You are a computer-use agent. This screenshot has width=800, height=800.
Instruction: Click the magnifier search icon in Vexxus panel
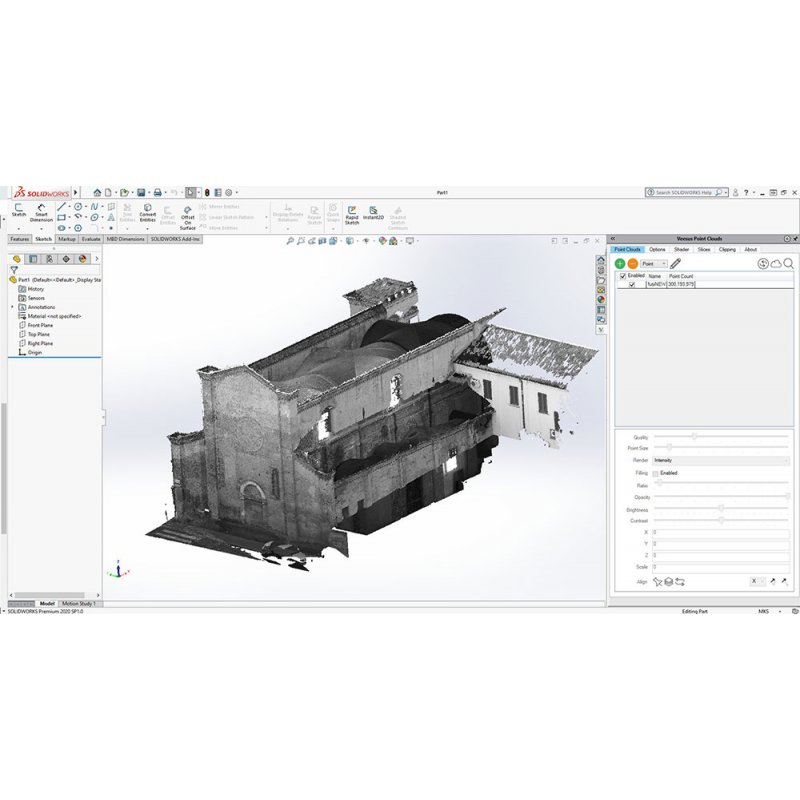(x=788, y=263)
